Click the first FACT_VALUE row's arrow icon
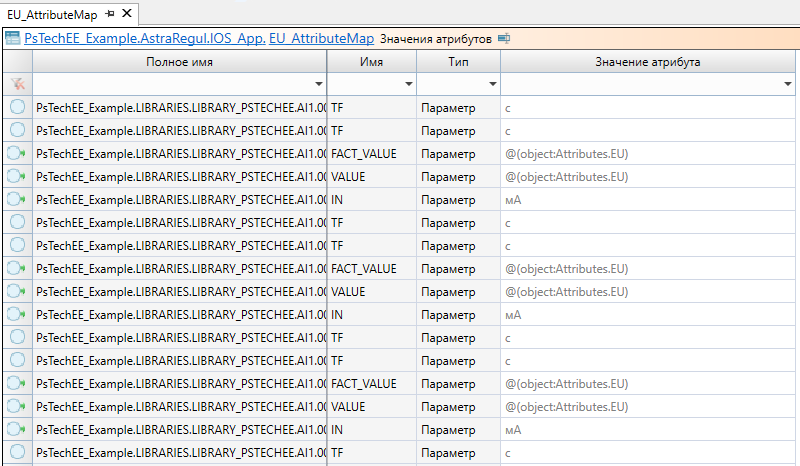The width and height of the screenshot is (800, 466). [x=16, y=154]
